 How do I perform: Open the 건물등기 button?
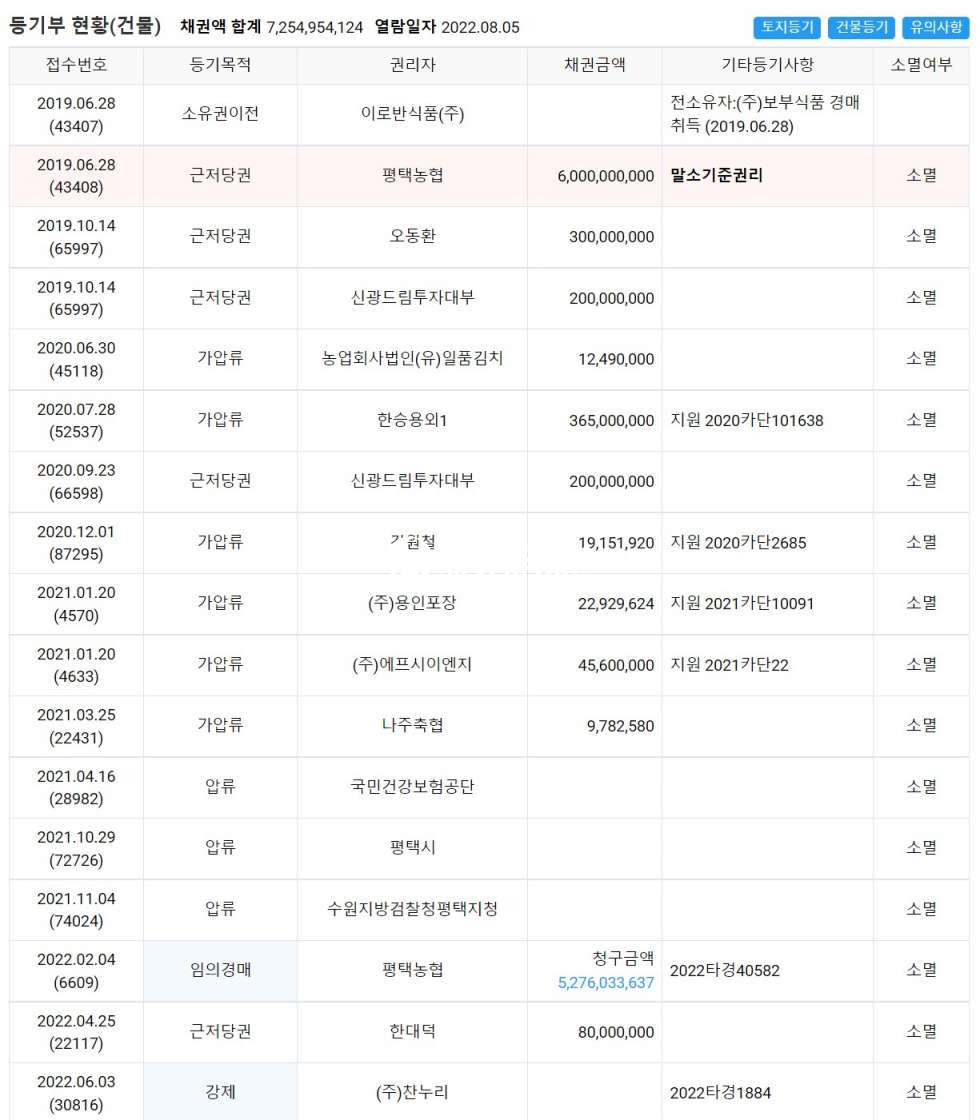(861, 27)
